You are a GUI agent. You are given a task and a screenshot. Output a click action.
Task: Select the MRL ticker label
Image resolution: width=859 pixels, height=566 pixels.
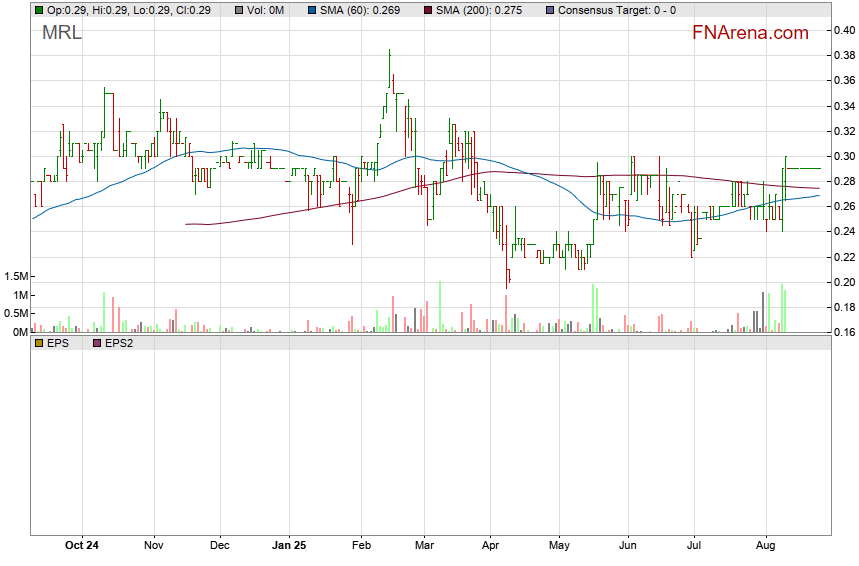pos(62,33)
